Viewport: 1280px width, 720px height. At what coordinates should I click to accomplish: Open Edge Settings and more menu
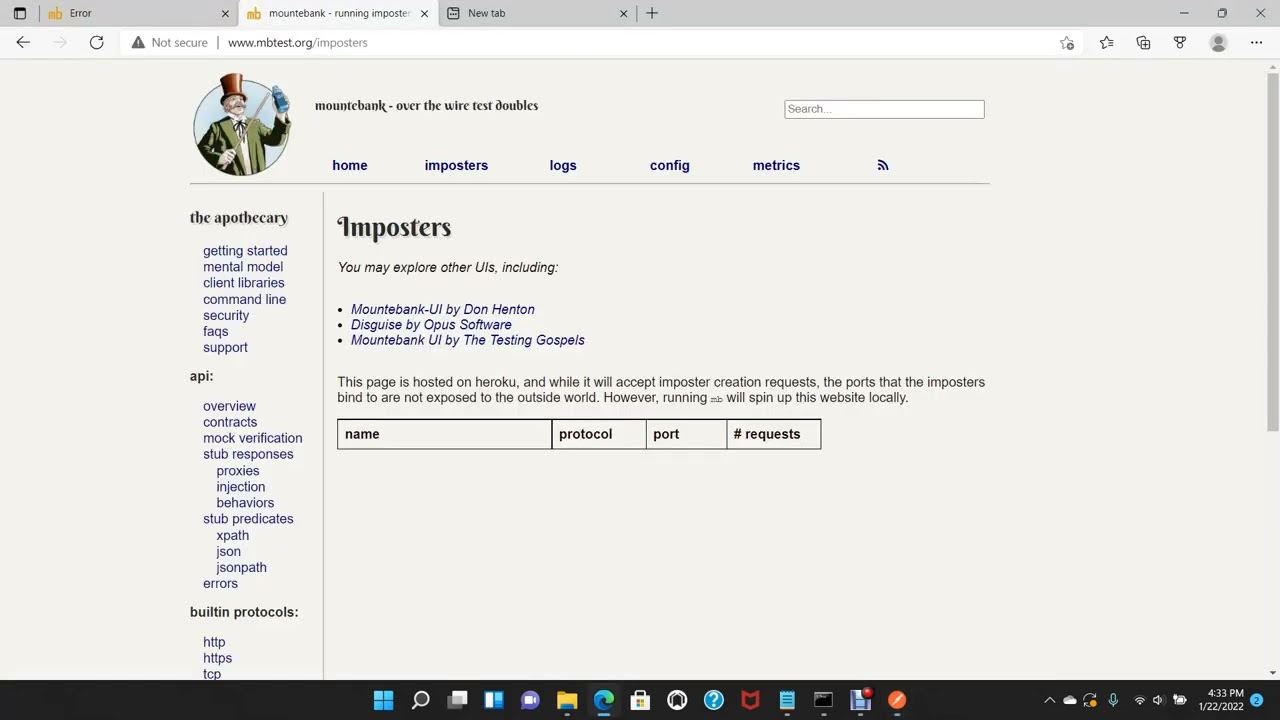click(x=1256, y=42)
